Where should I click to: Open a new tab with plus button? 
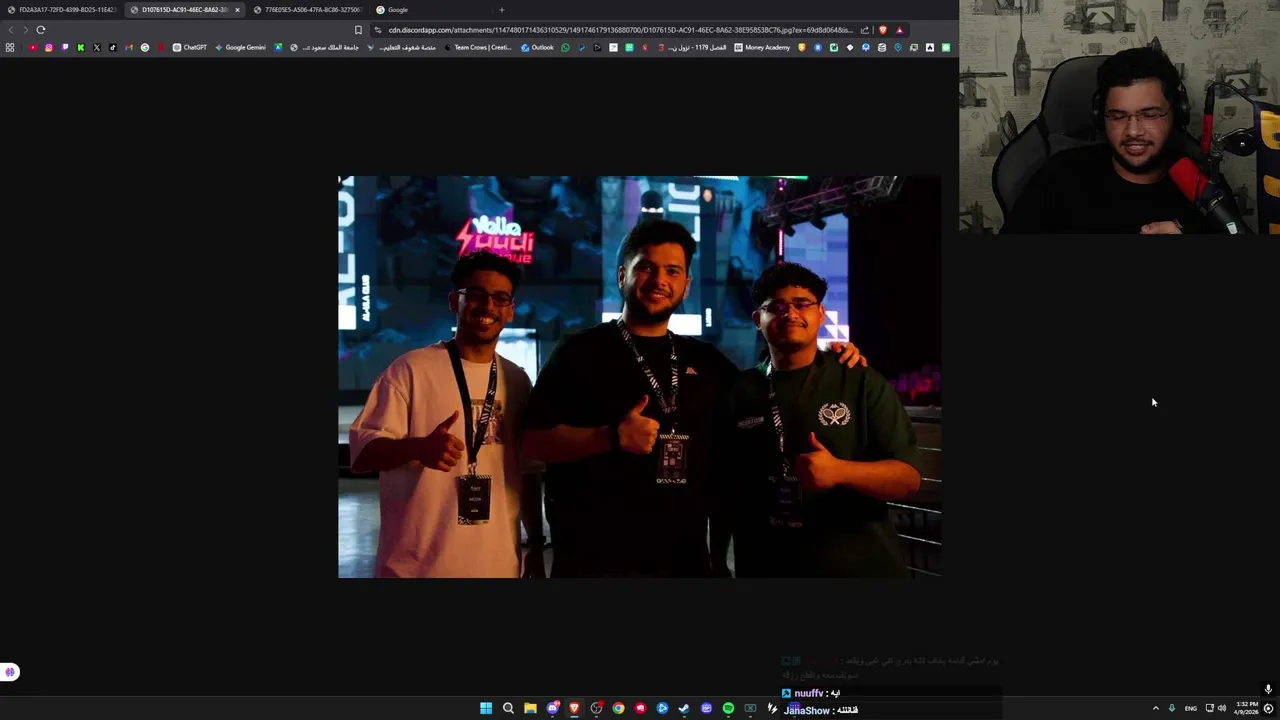(x=502, y=10)
